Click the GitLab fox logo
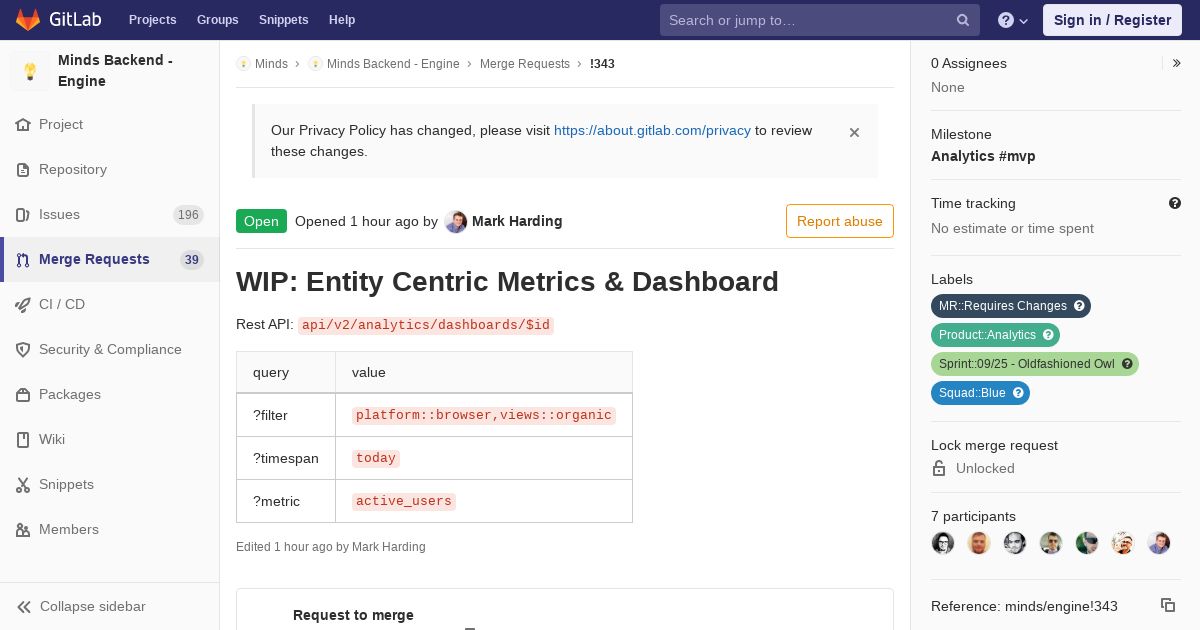 [x=28, y=19]
